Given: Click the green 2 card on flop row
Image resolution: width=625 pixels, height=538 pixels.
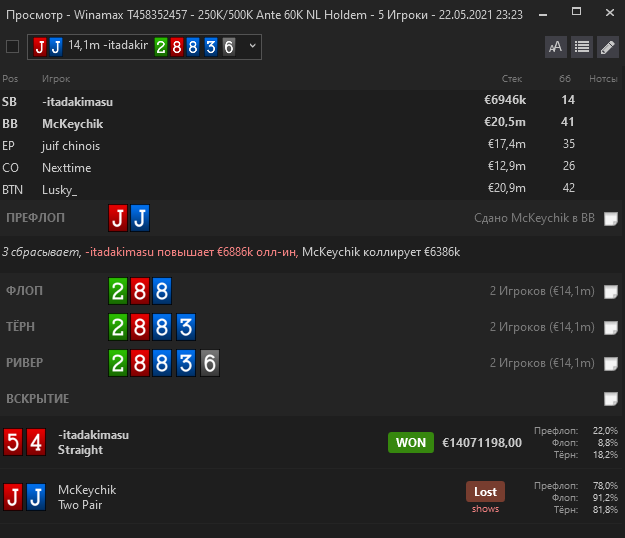Looking at the screenshot, I should click(118, 291).
